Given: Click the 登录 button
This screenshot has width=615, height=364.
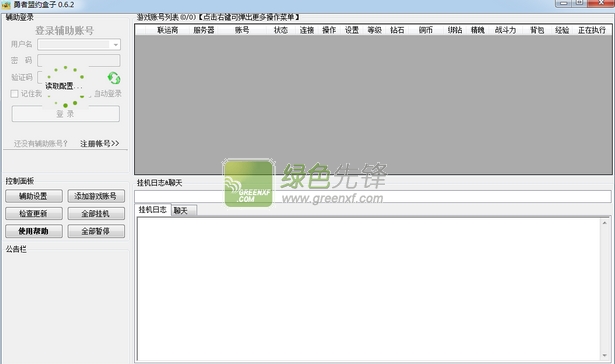Looking at the screenshot, I should [x=66, y=114].
